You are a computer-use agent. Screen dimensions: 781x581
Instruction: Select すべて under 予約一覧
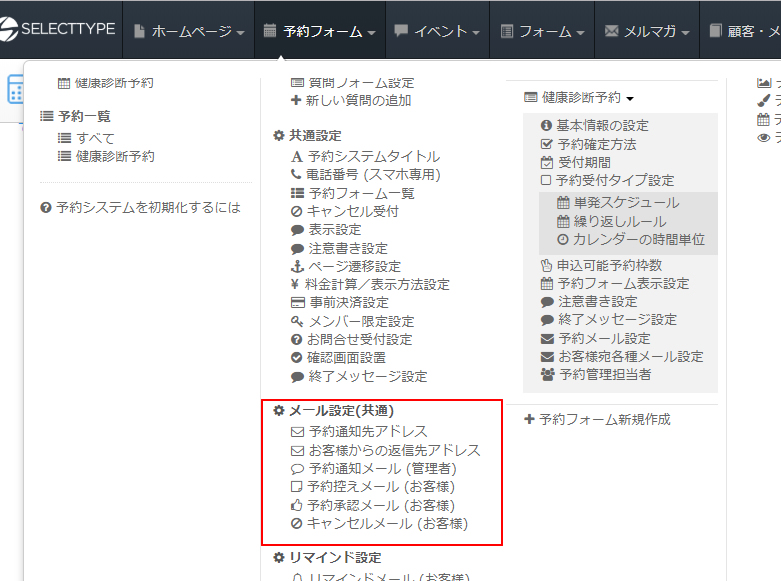coord(95,138)
